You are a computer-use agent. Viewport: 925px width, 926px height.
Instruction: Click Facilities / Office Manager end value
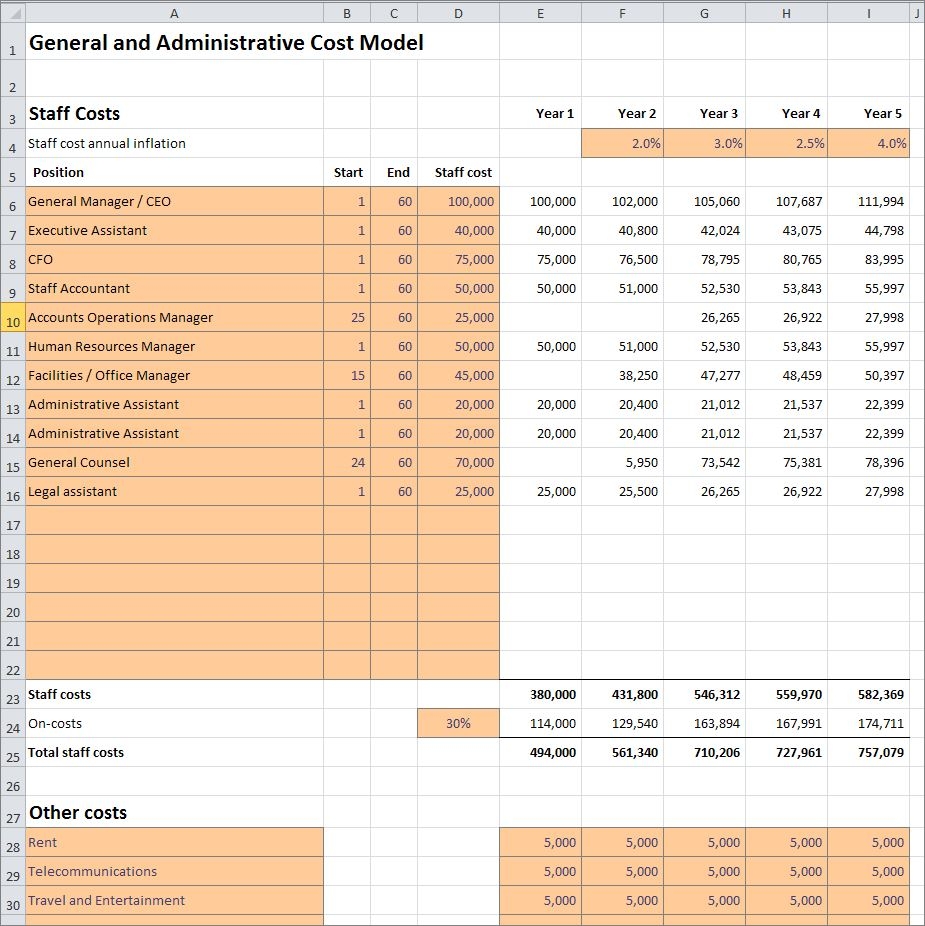[x=394, y=376]
